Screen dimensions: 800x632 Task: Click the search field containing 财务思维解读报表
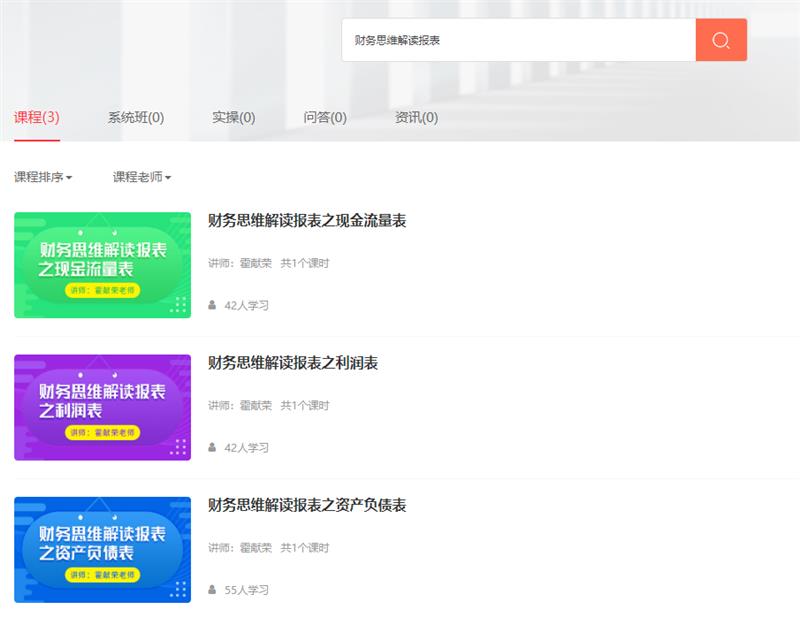518,40
